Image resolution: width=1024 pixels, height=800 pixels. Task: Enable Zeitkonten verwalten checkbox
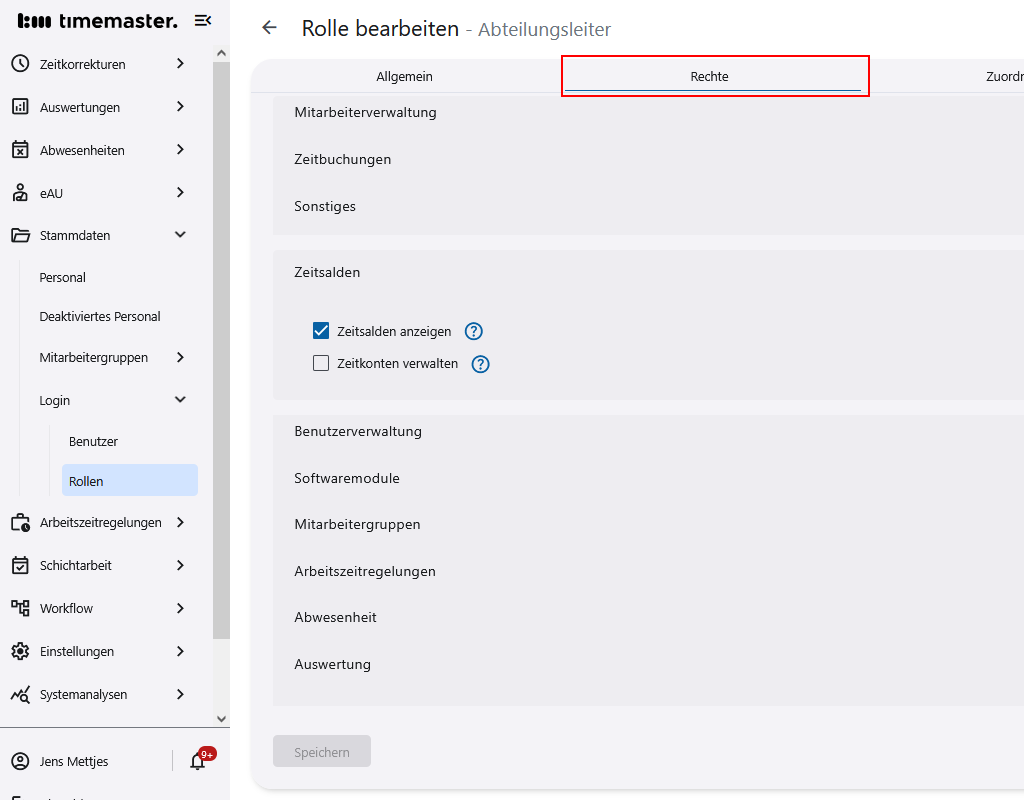[x=321, y=364]
